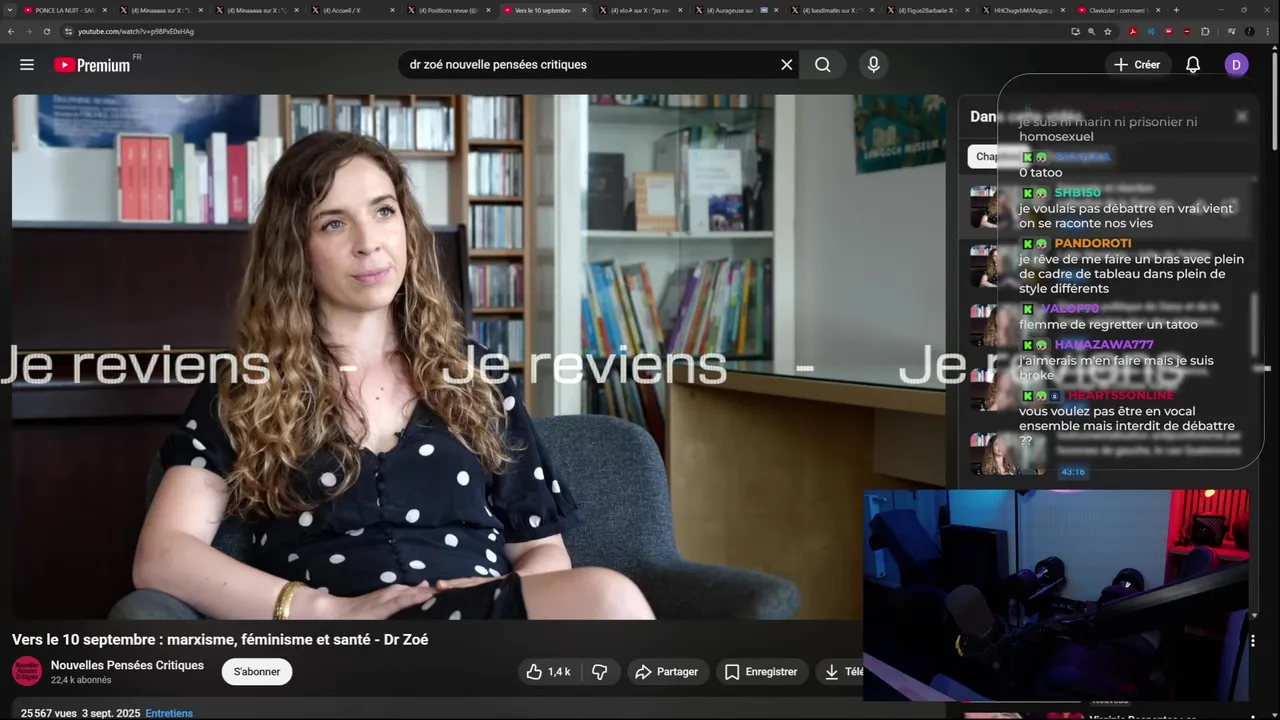Click the 25 567 vues view count
This screenshot has width=1280, height=720.
48,713
